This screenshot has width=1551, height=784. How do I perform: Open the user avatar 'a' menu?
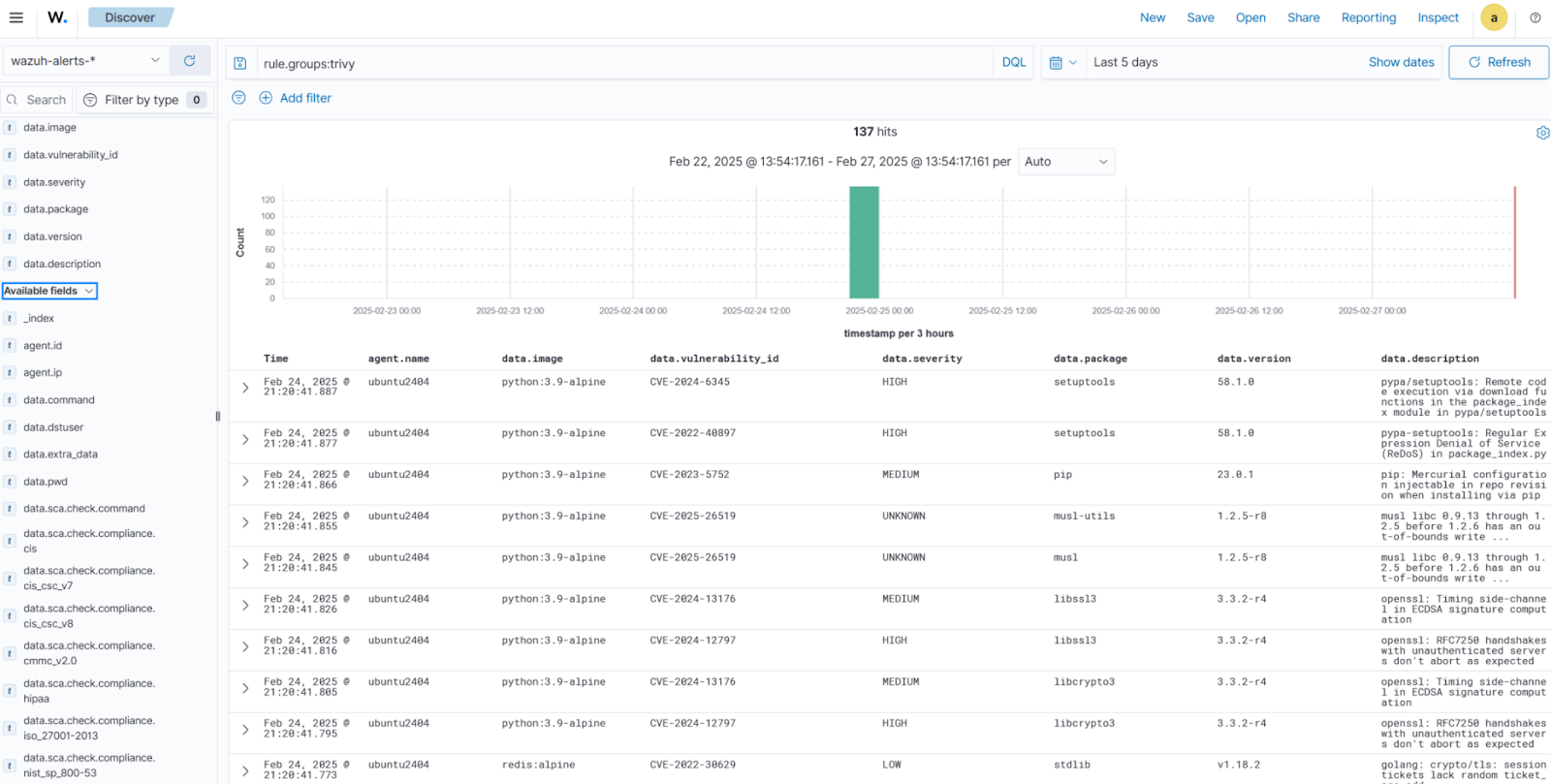(x=1494, y=17)
